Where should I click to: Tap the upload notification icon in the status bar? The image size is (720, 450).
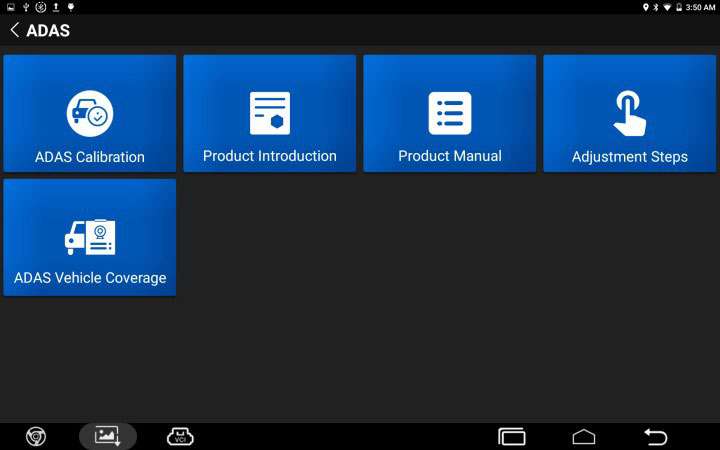pyautogui.click(x=56, y=7)
